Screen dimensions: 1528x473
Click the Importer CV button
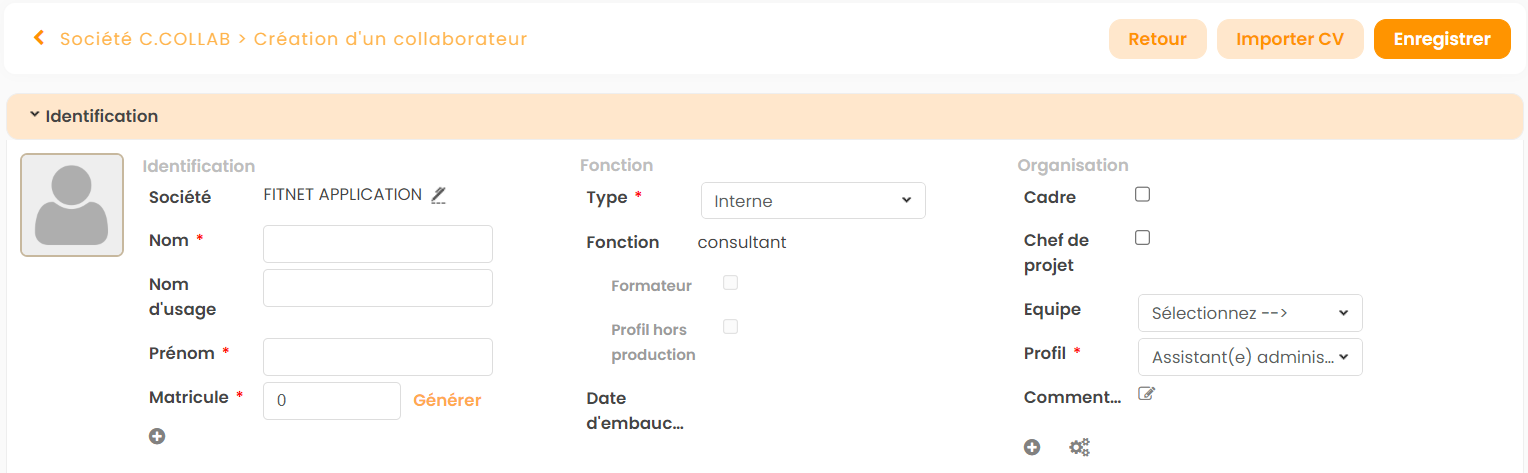(x=1290, y=39)
